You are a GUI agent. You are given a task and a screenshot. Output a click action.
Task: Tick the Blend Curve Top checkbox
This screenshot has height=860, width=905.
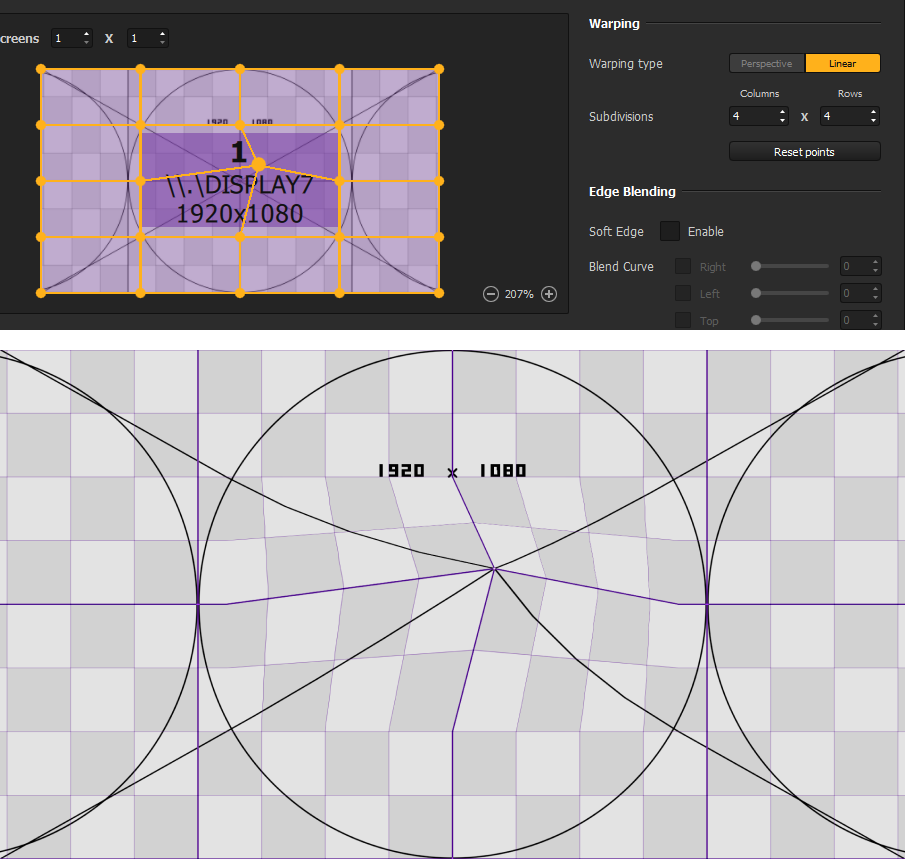(x=683, y=320)
